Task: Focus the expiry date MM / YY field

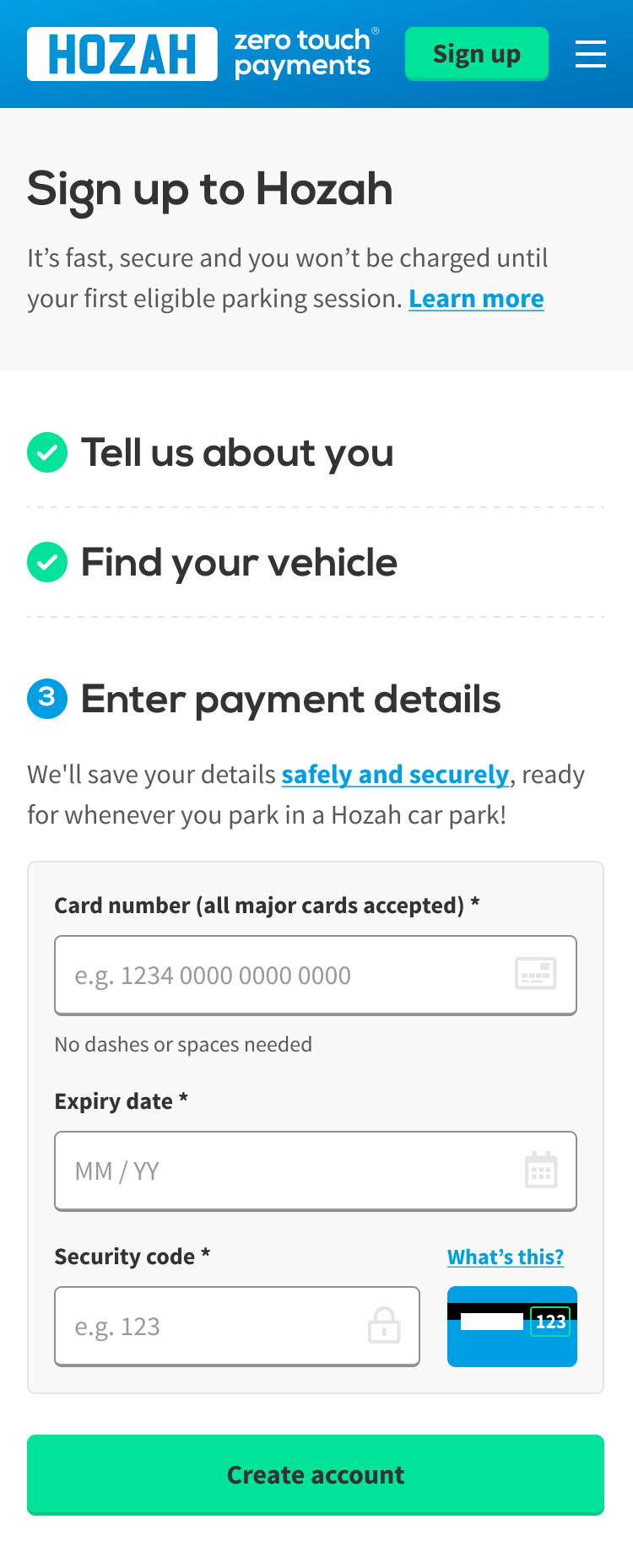Action: 287,1171
